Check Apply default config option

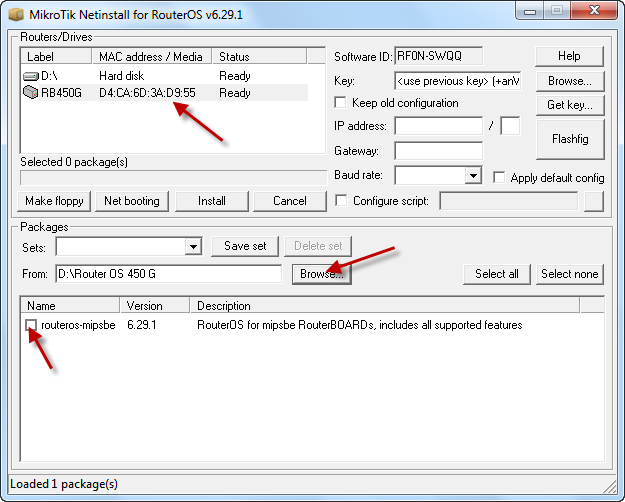[499, 177]
